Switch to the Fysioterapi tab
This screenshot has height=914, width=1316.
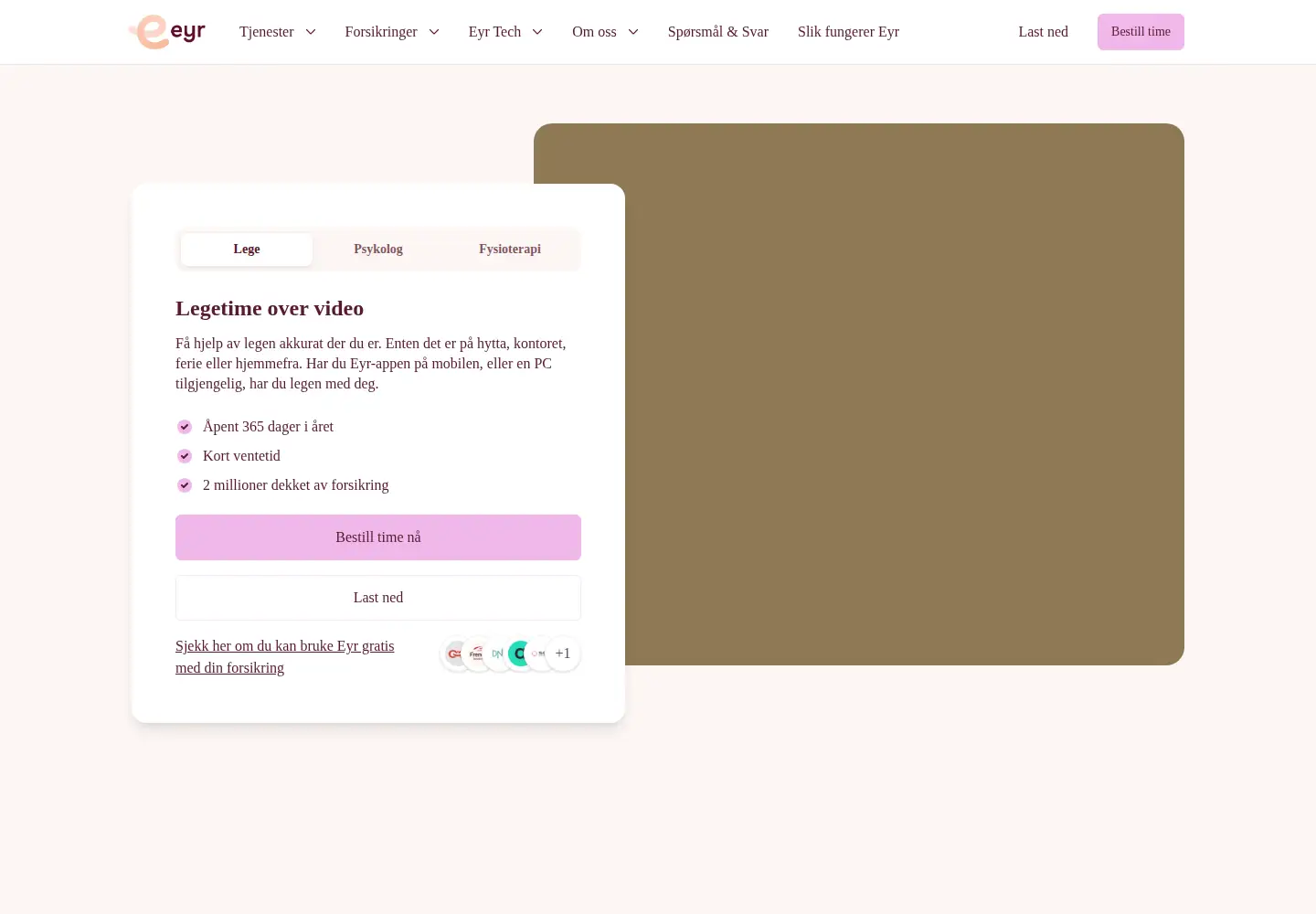[510, 250]
